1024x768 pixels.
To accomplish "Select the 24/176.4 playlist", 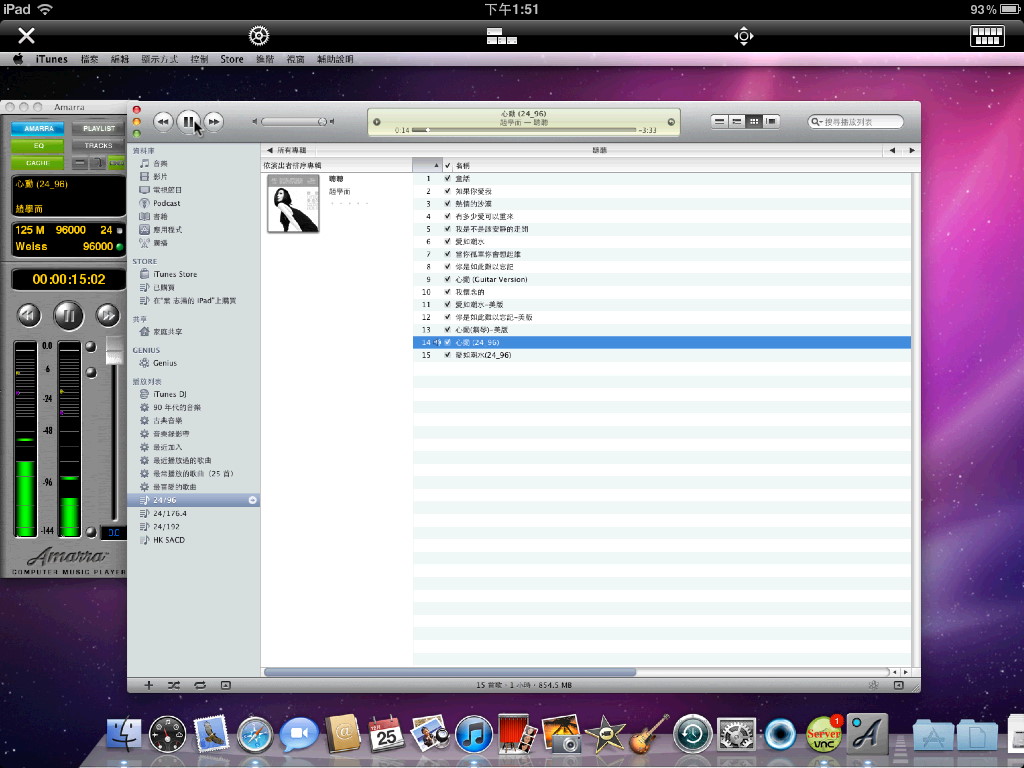I will [170, 513].
